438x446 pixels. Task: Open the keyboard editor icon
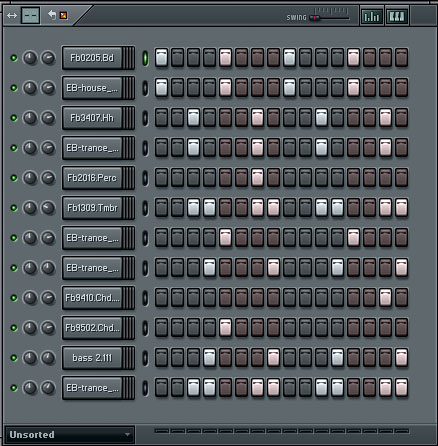click(x=397, y=16)
